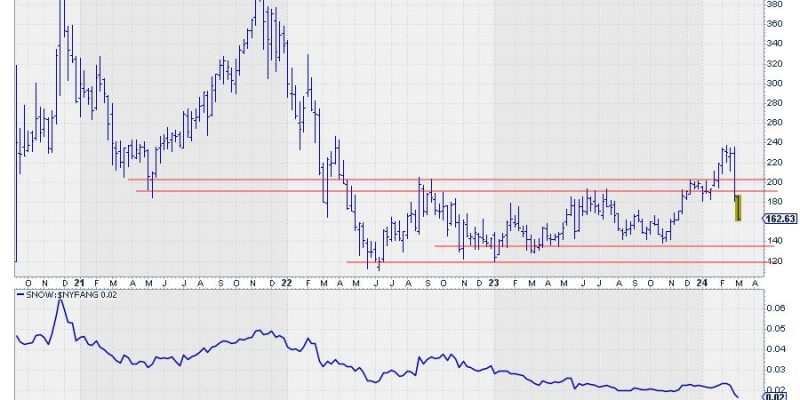
Task: Click the 162.63 current price tag
Action: click(x=780, y=219)
